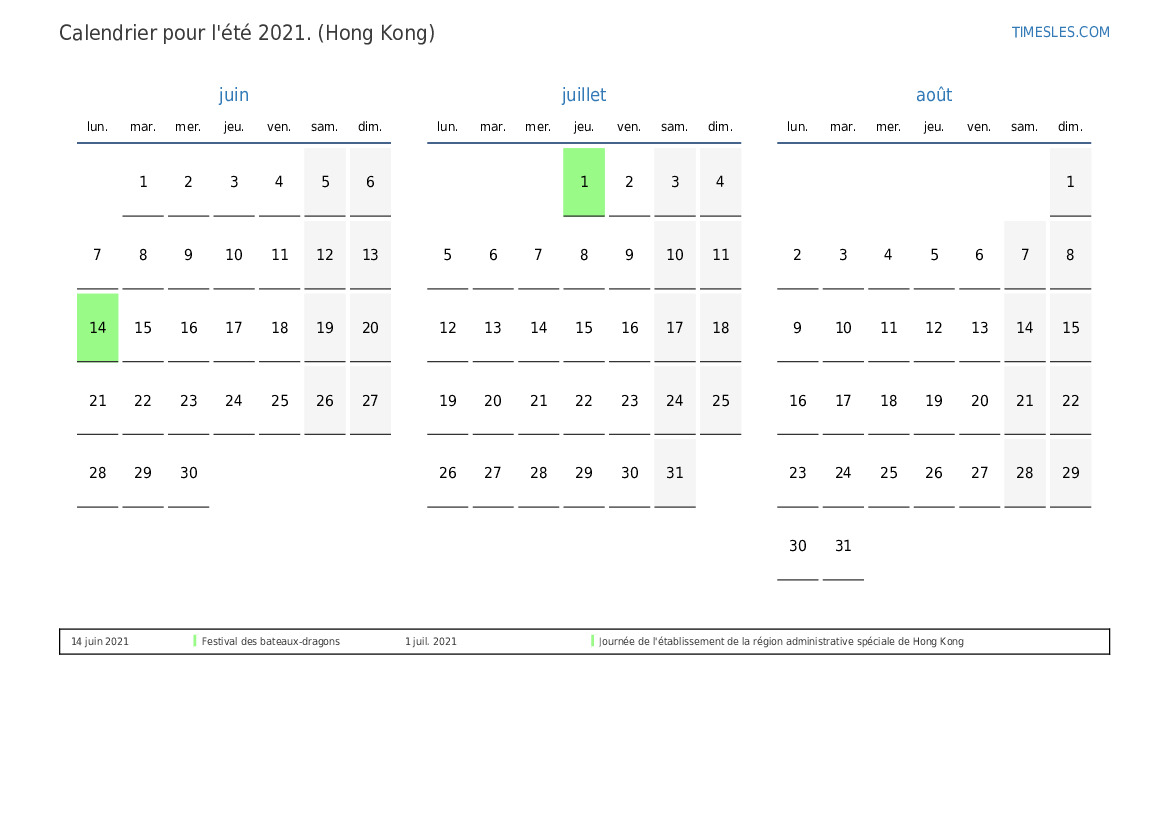Select the août month heading
This screenshot has width=1169, height=827.
tap(934, 95)
